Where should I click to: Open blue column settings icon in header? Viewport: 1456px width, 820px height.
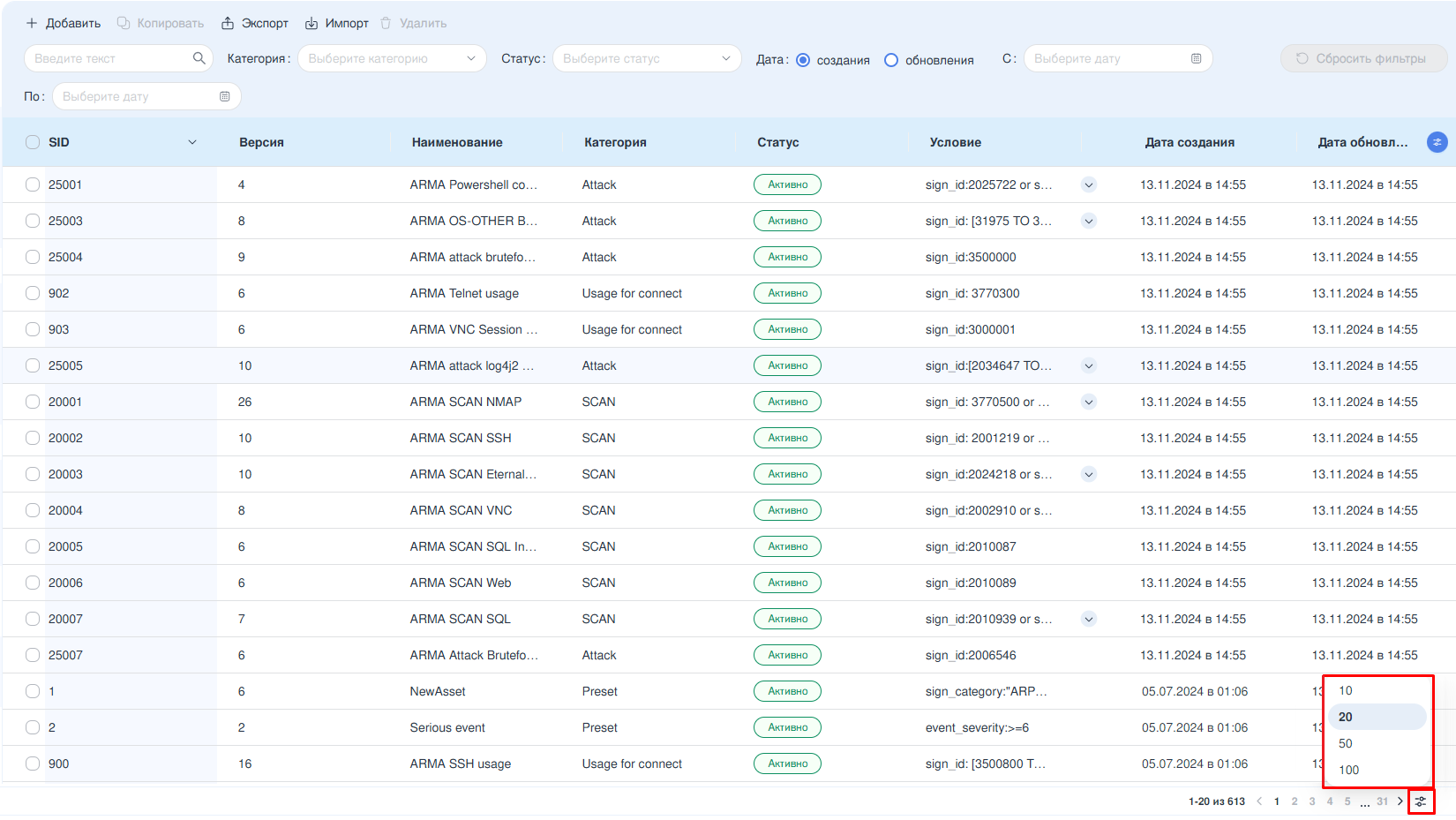[x=1437, y=142]
